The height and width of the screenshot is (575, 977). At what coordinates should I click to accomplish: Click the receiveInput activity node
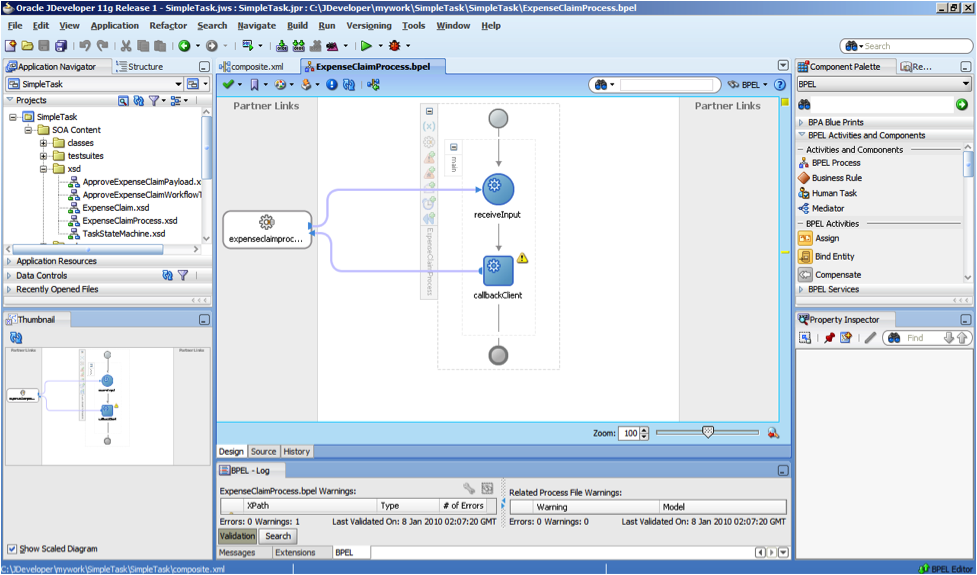pos(497,189)
